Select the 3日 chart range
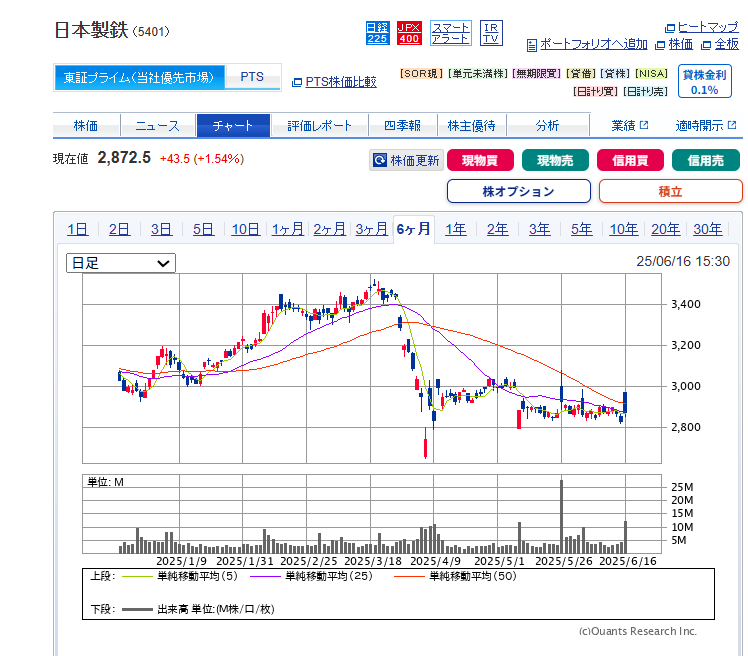 [x=161, y=229]
